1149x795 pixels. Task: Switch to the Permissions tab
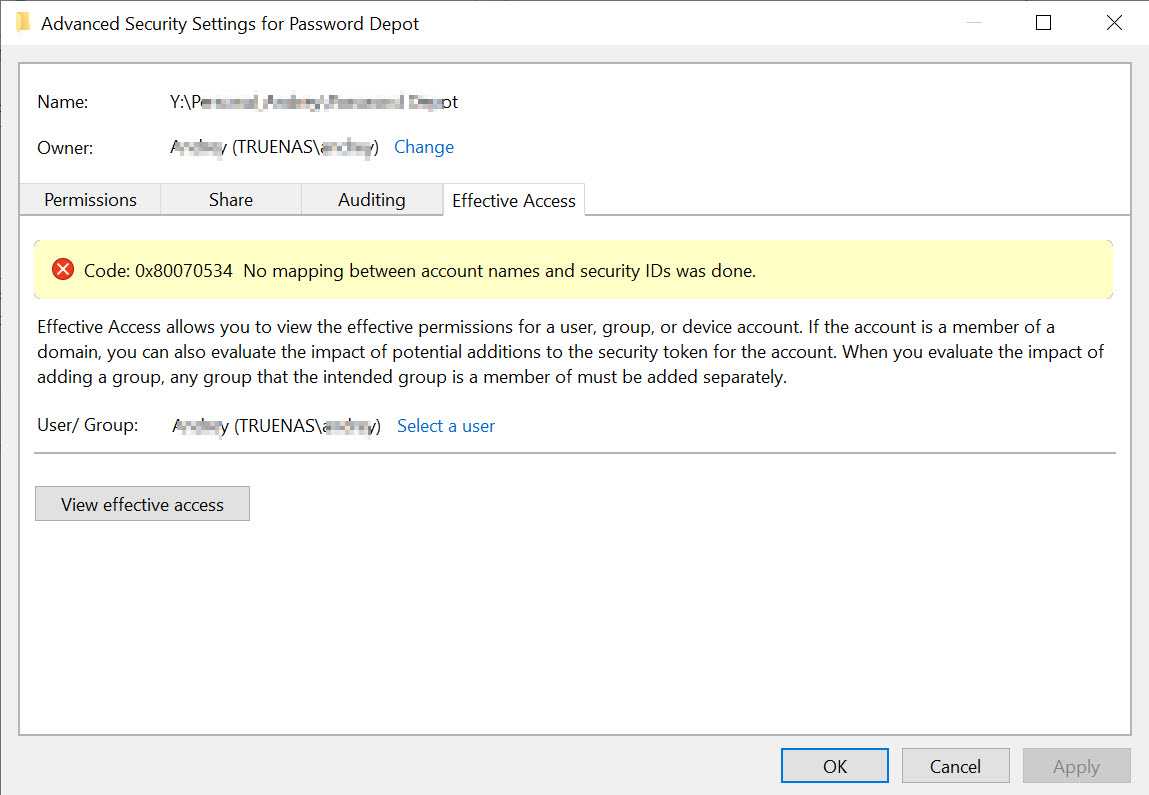90,200
